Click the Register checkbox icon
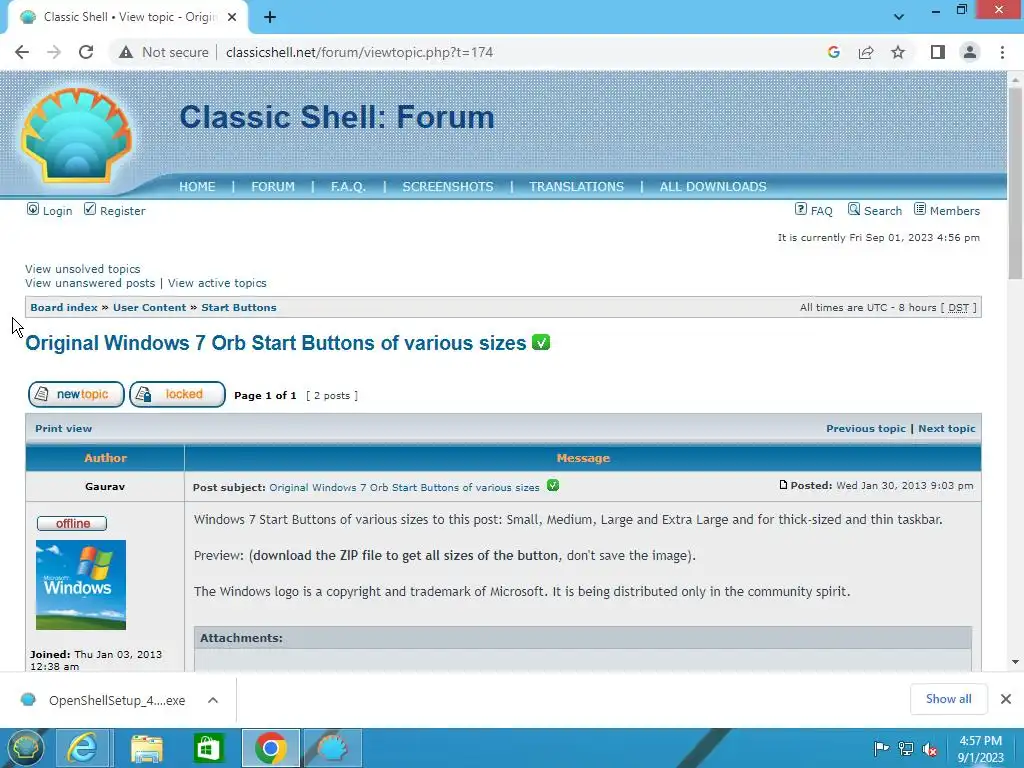The image size is (1024, 768). (x=89, y=209)
